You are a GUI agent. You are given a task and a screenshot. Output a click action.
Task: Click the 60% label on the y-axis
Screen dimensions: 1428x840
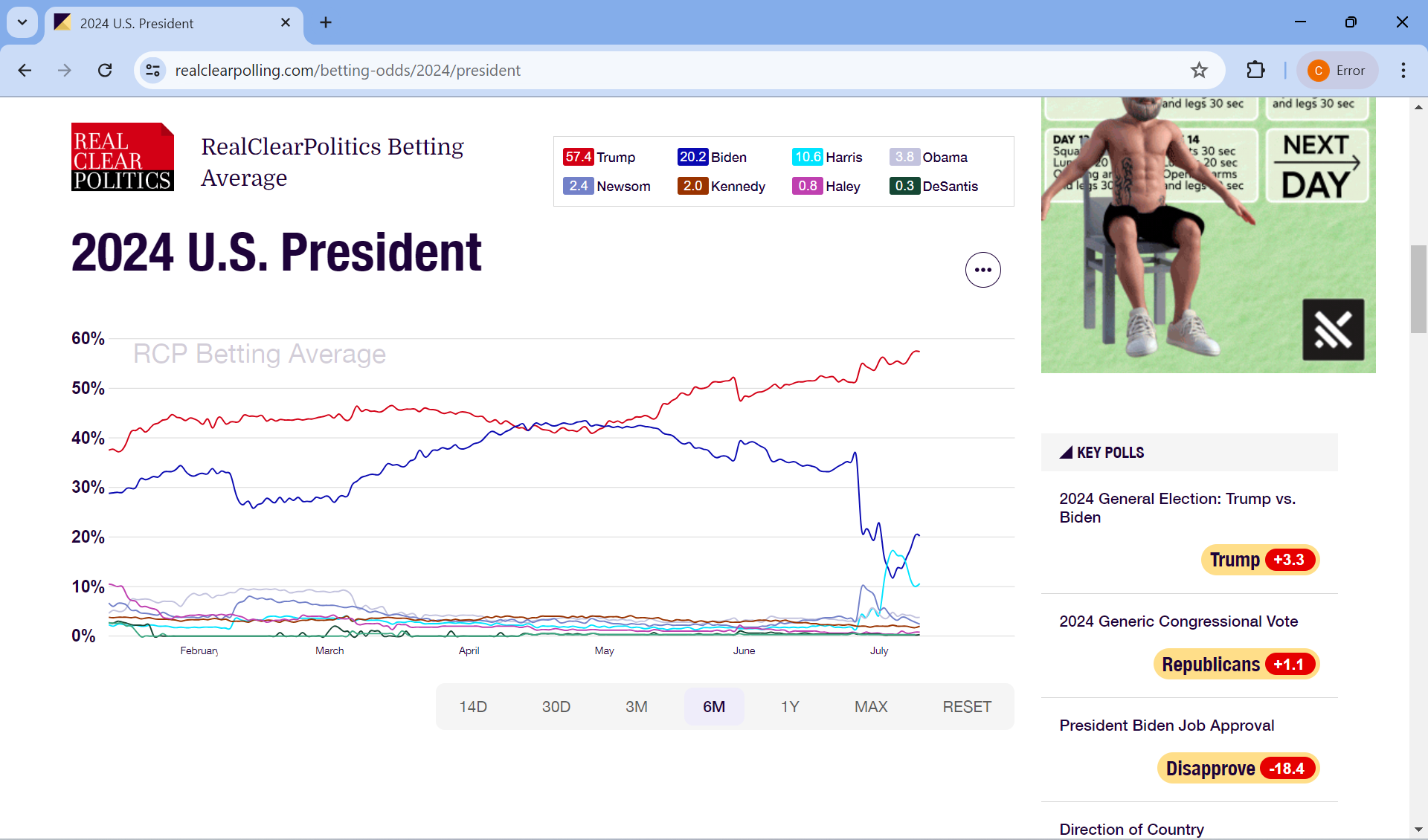[88, 338]
